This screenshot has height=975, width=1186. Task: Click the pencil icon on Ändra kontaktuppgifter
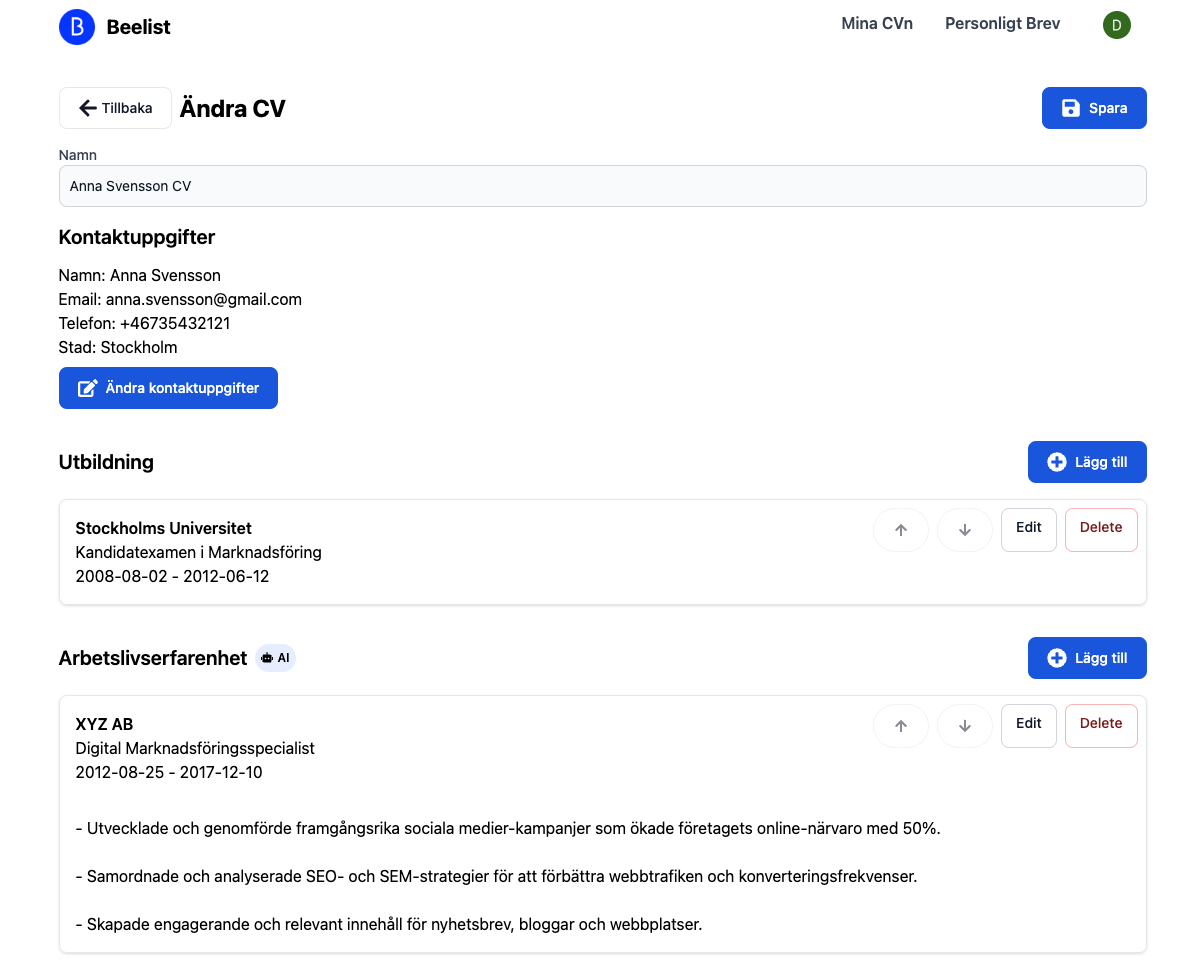click(x=87, y=388)
